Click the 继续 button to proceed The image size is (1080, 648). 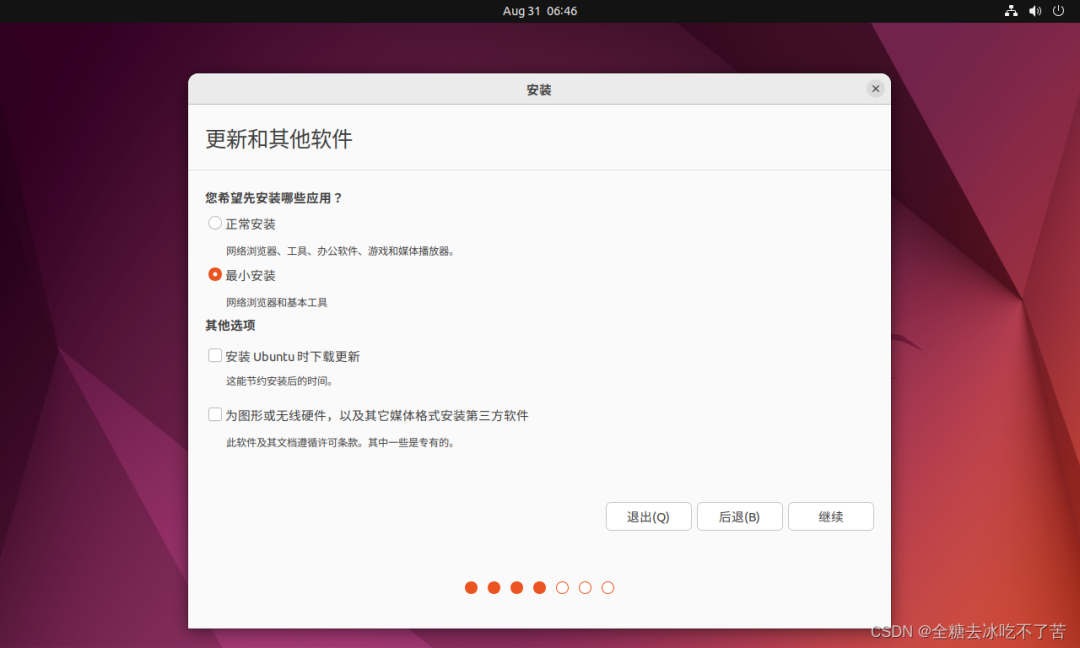[830, 517]
